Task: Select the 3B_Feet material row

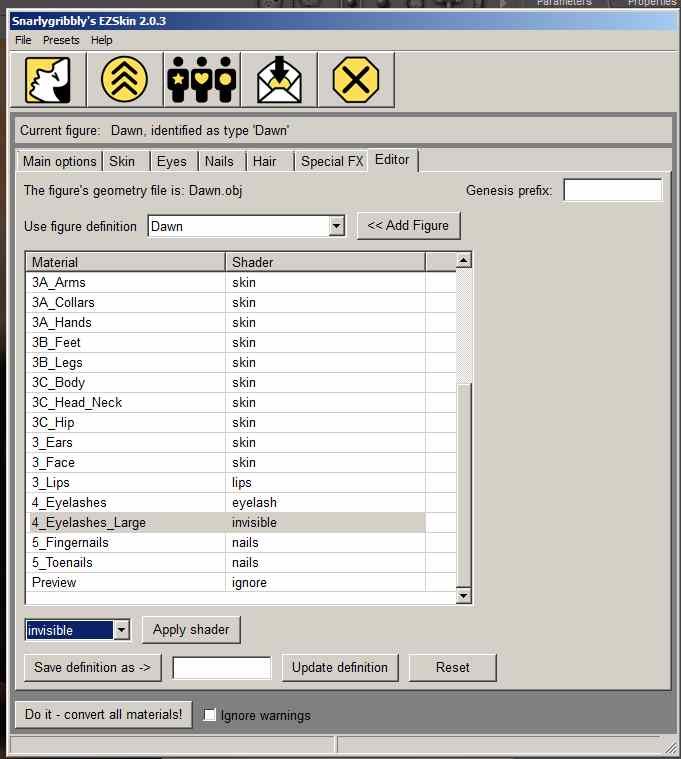Action: (x=241, y=343)
